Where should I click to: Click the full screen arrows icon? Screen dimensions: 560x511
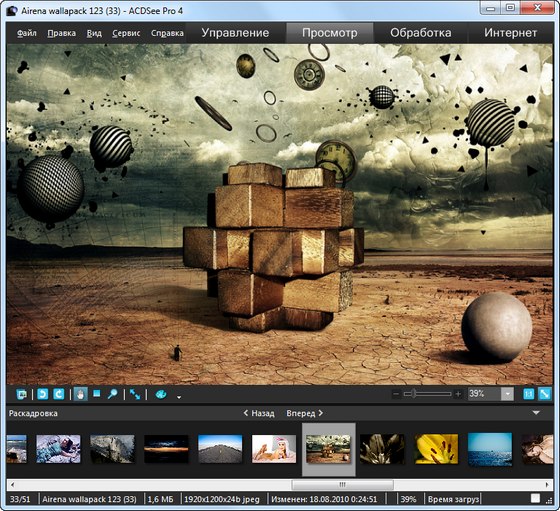135,394
